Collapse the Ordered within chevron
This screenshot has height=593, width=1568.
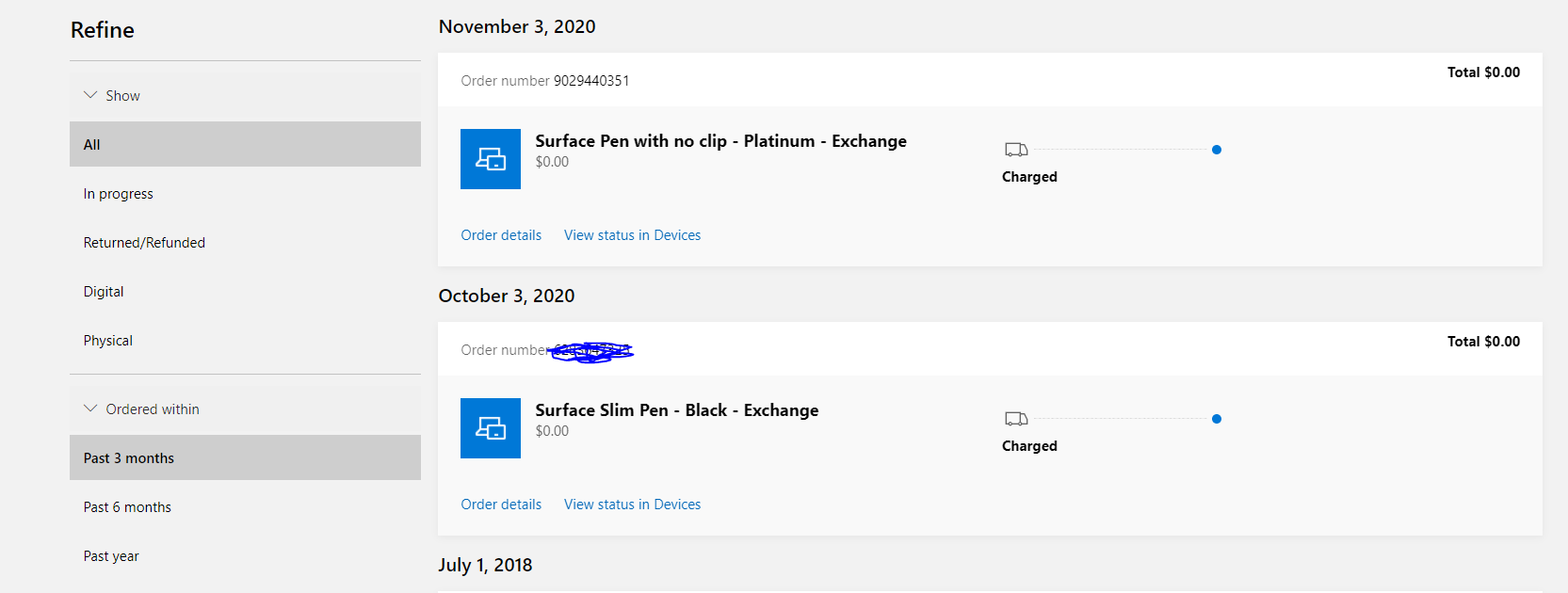[x=90, y=409]
